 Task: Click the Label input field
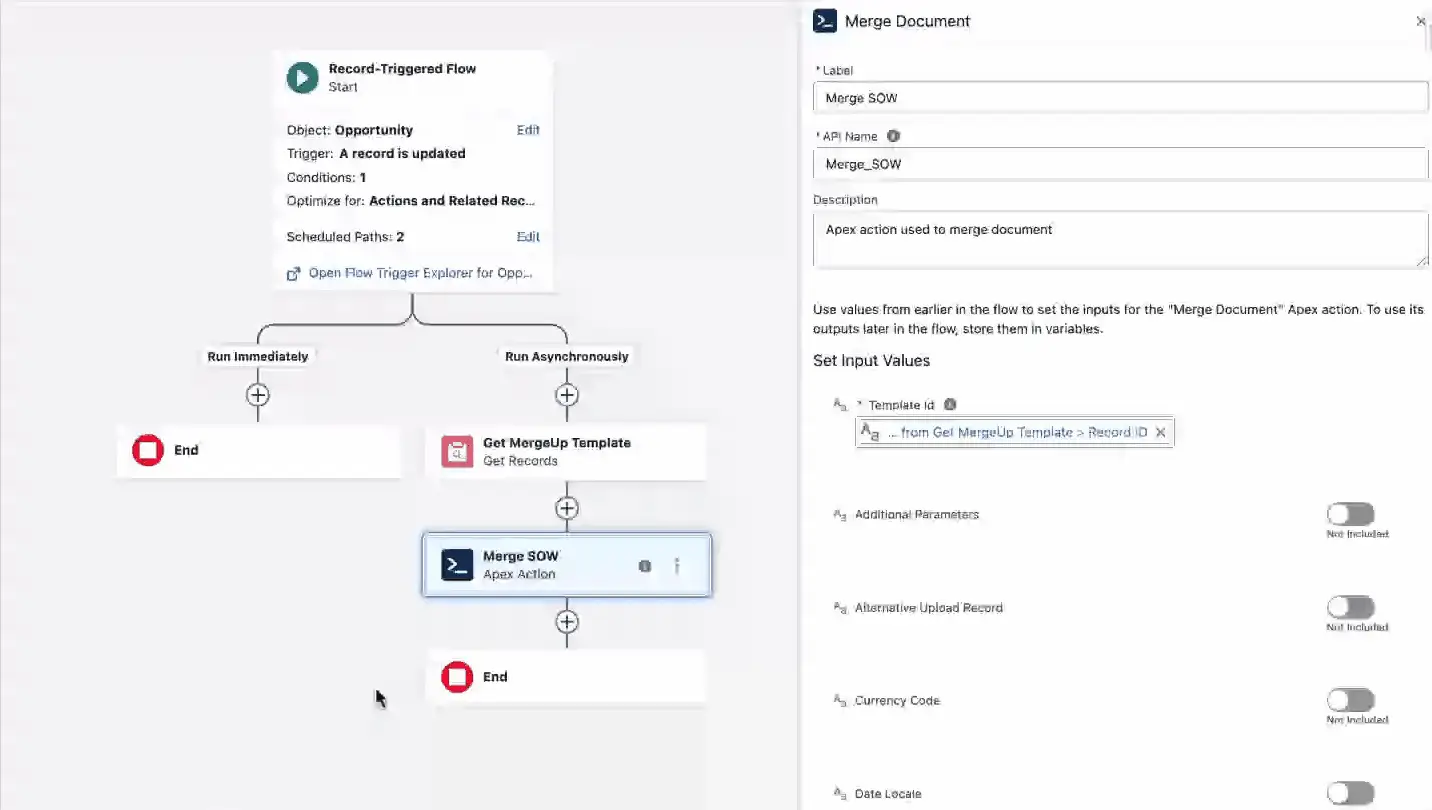[1120, 98]
